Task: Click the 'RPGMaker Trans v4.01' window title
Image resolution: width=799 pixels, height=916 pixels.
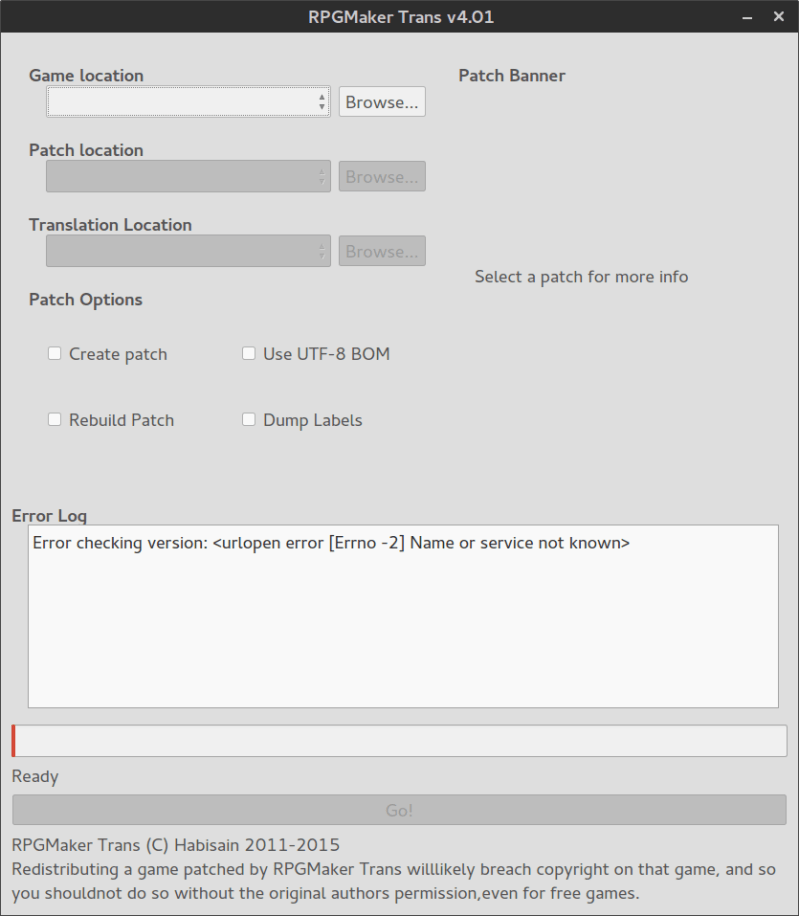Action: 401,17
